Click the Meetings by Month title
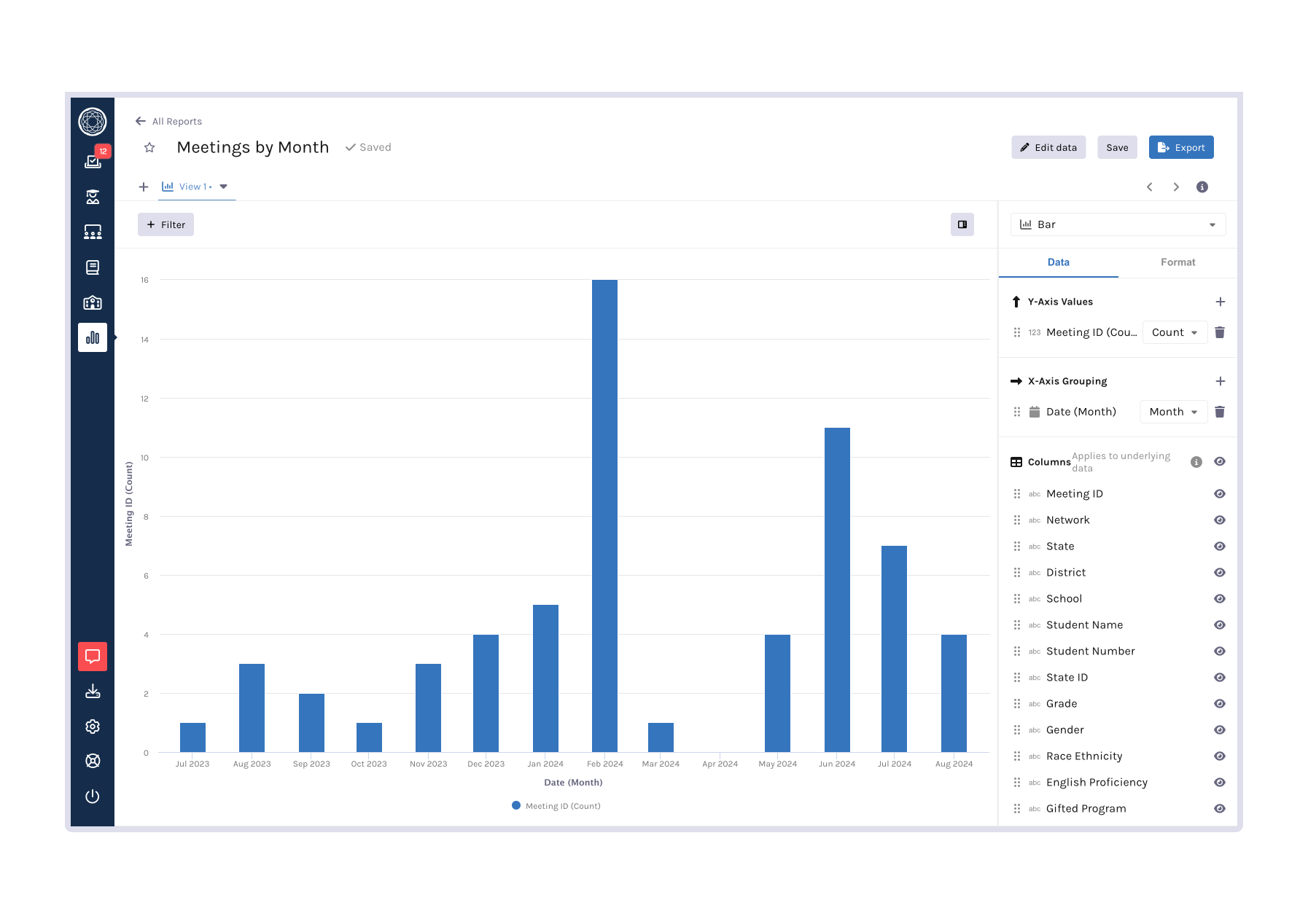1308x924 pixels. (x=253, y=147)
